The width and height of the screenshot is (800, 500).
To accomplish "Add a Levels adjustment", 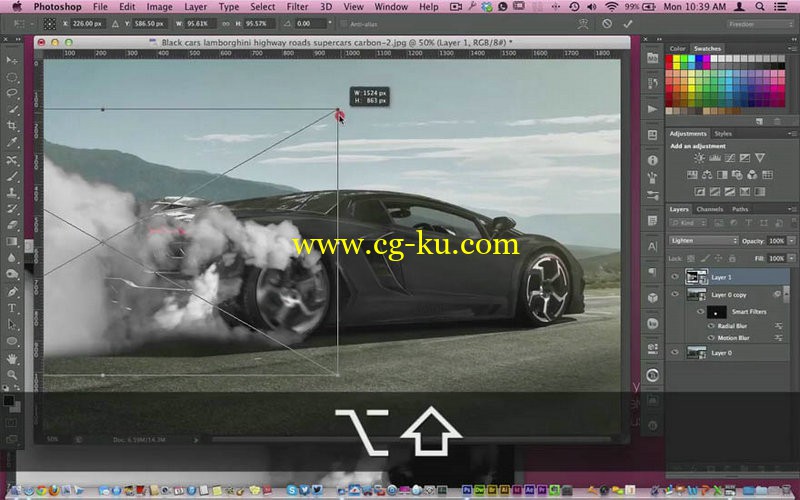I will point(714,158).
